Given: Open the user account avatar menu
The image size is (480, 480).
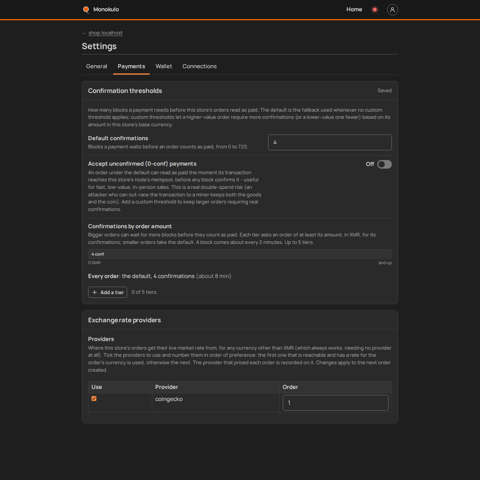Looking at the screenshot, I should [392, 10].
